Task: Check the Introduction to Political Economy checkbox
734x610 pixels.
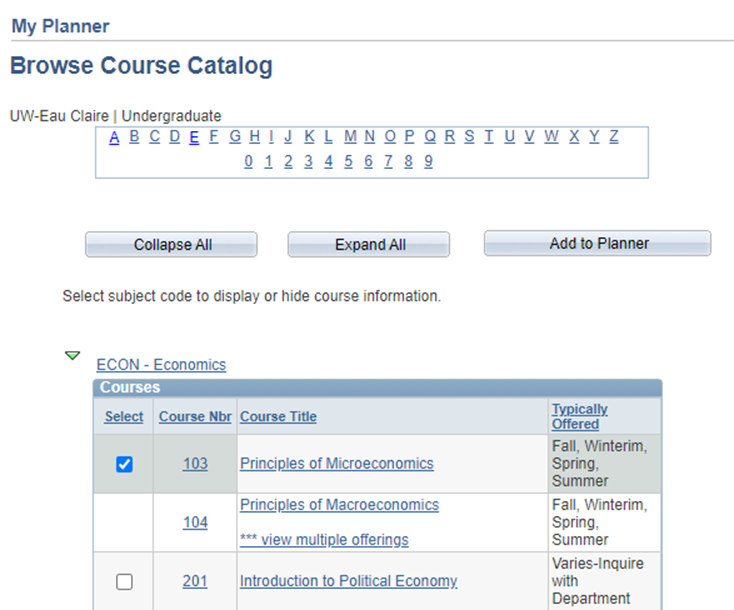Action: (x=124, y=582)
